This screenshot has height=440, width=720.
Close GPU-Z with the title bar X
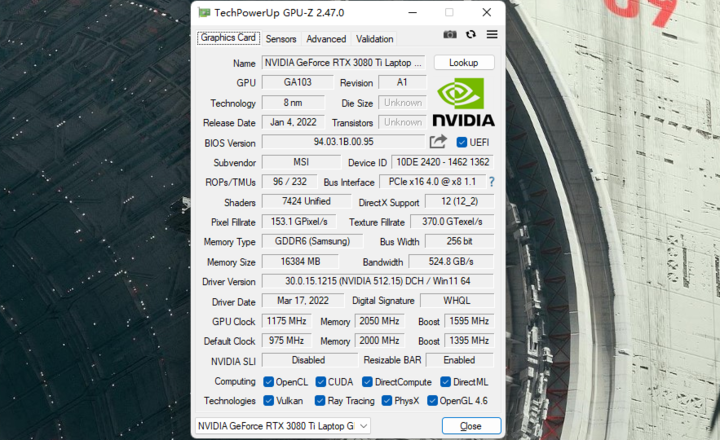(487, 12)
